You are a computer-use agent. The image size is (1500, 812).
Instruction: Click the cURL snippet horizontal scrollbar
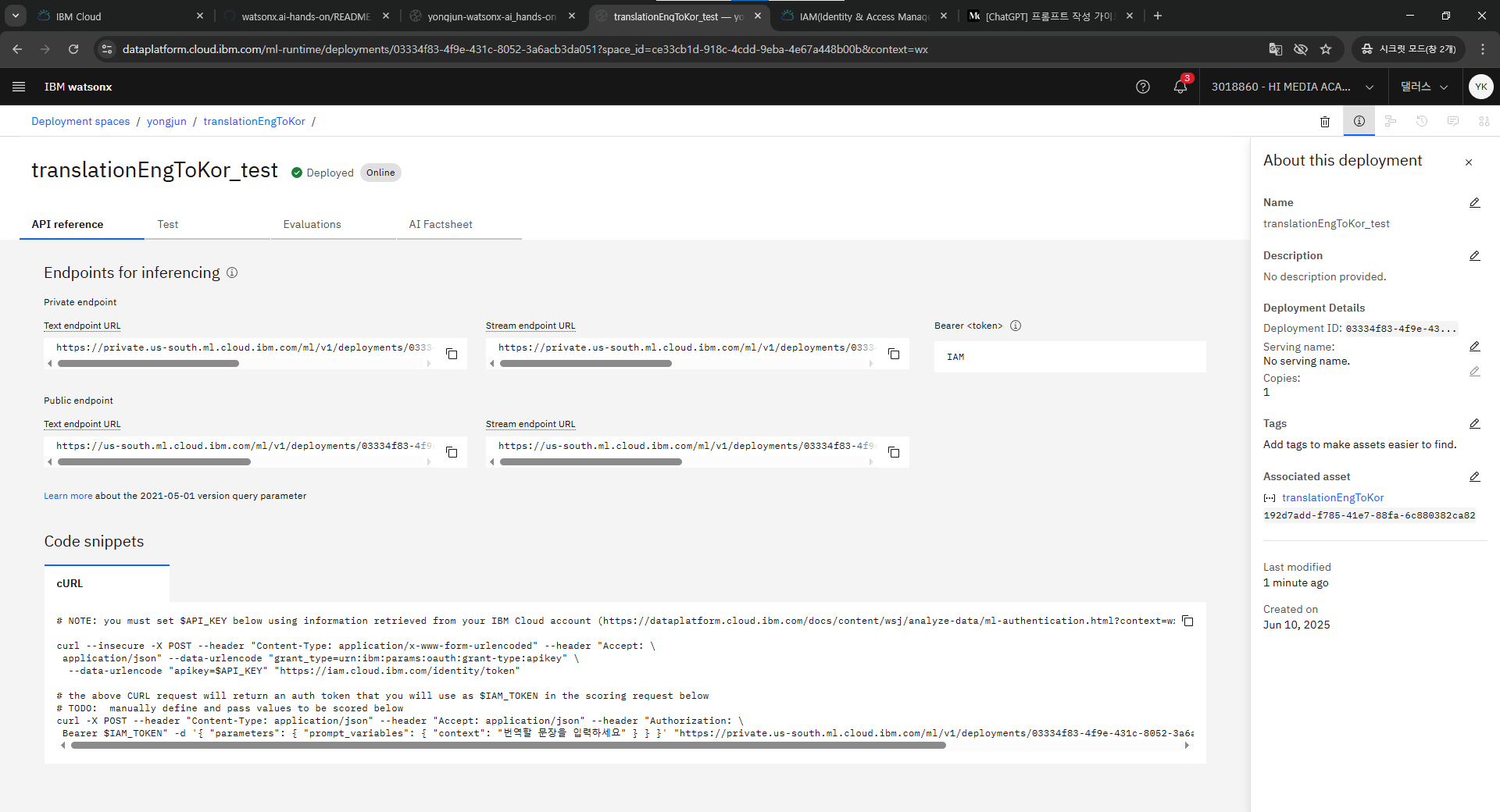[x=508, y=746]
